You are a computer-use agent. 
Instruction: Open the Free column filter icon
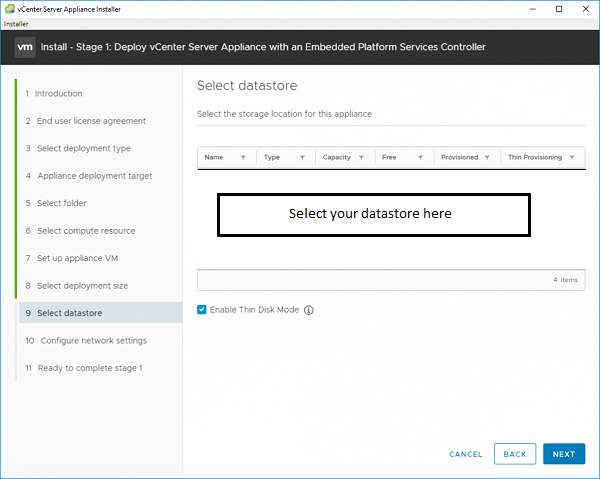(x=420, y=158)
